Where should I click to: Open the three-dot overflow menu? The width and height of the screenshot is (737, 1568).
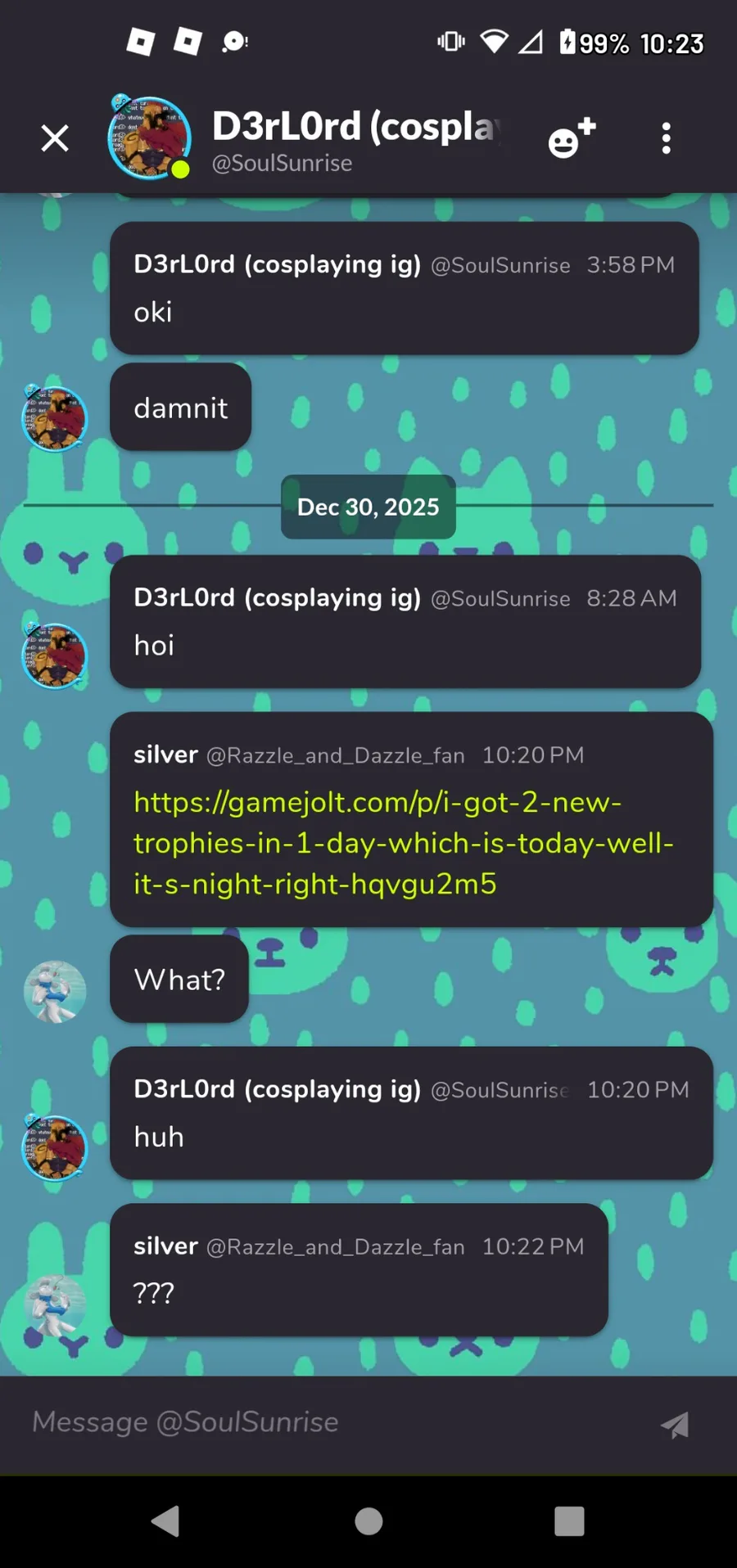click(x=667, y=138)
